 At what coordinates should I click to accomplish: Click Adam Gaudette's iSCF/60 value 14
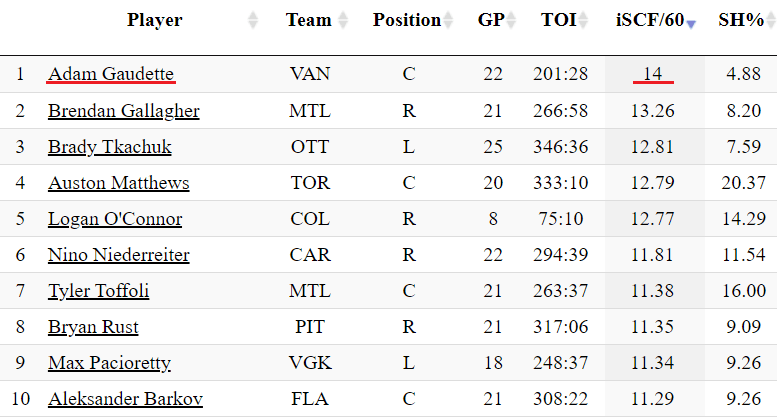click(654, 74)
